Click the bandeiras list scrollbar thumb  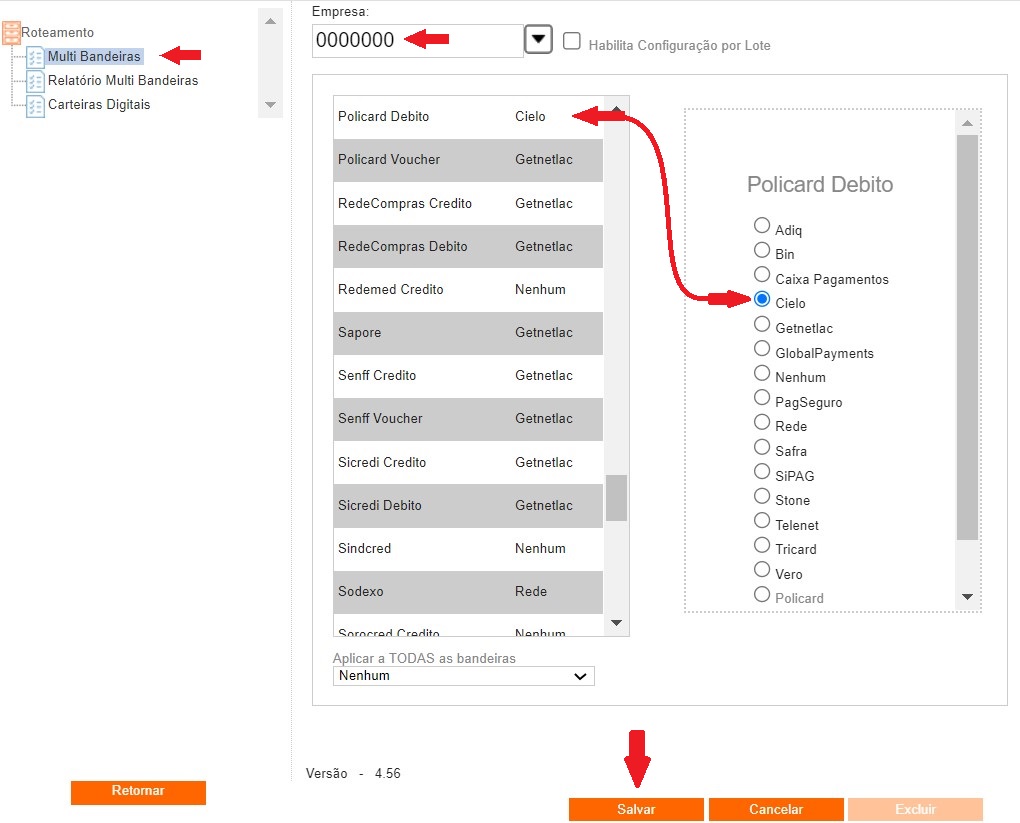point(616,498)
